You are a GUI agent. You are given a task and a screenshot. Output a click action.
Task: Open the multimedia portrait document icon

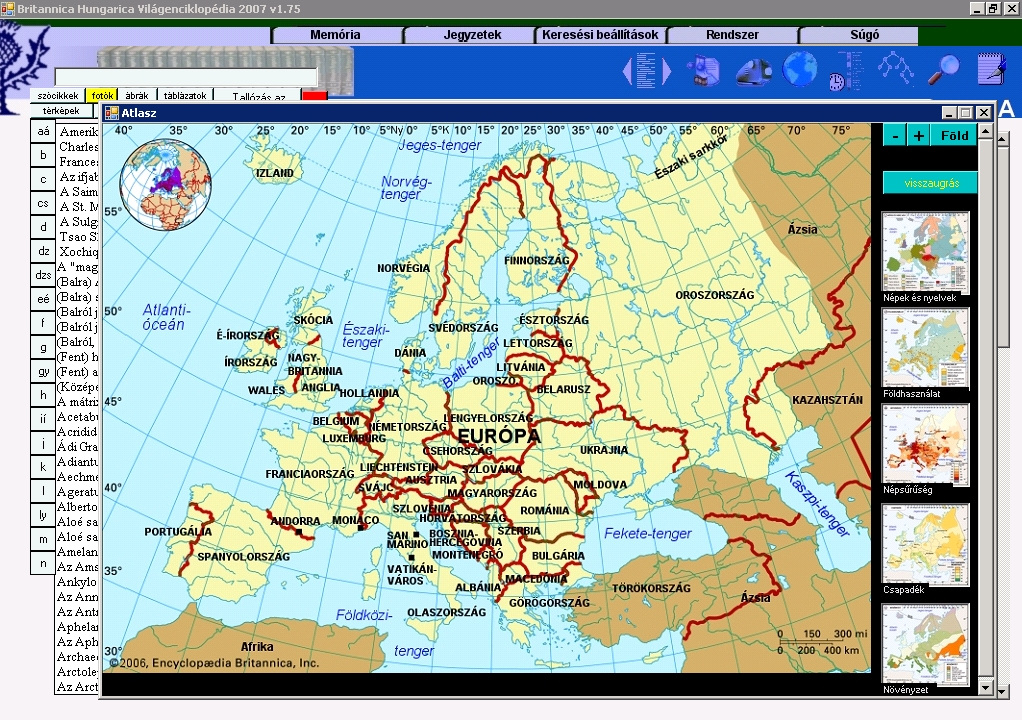(x=705, y=70)
